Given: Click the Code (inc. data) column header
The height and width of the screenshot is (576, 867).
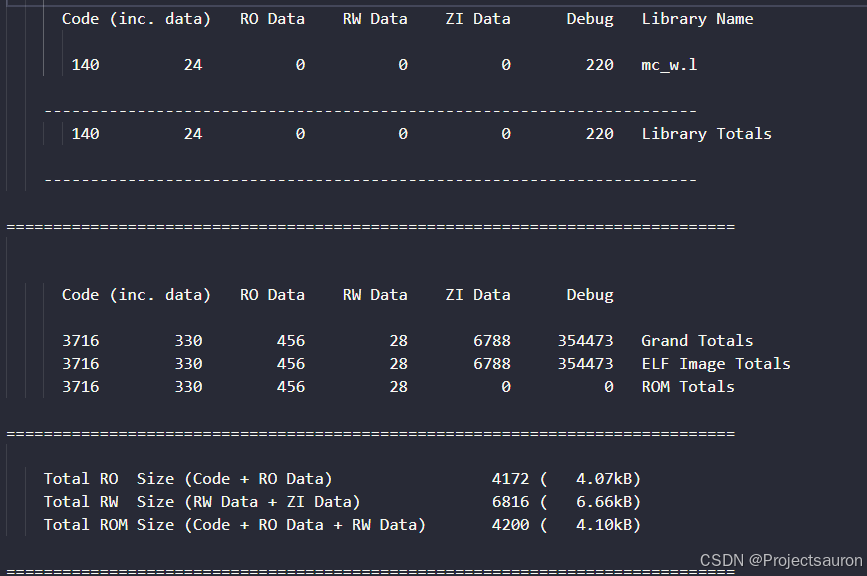Looking at the screenshot, I should (x=136, y=18).
